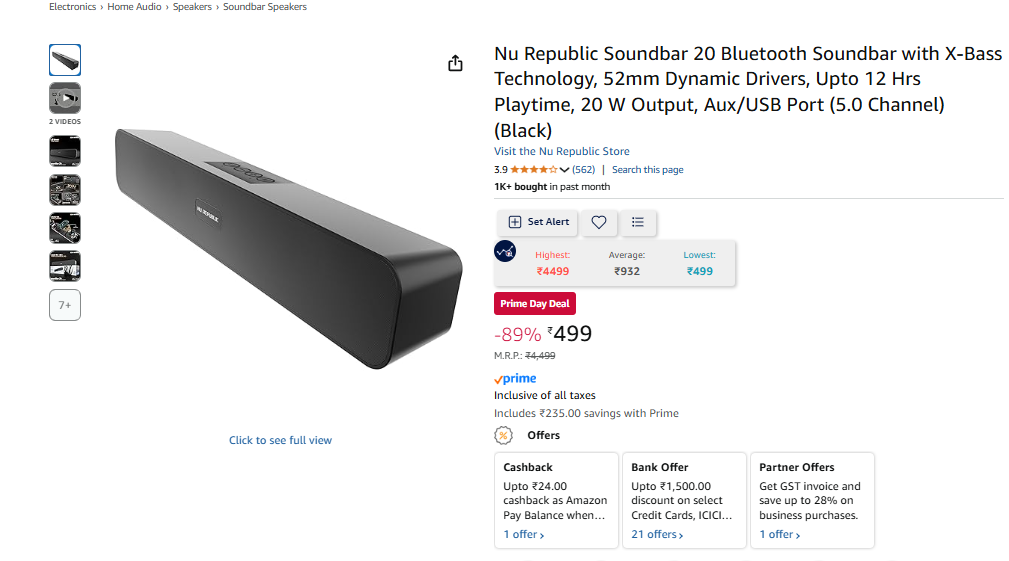The height and width of the screenshot is (561, 1009).
Task: Click the Prime logo badge
Action: click(x=515, y=379)
